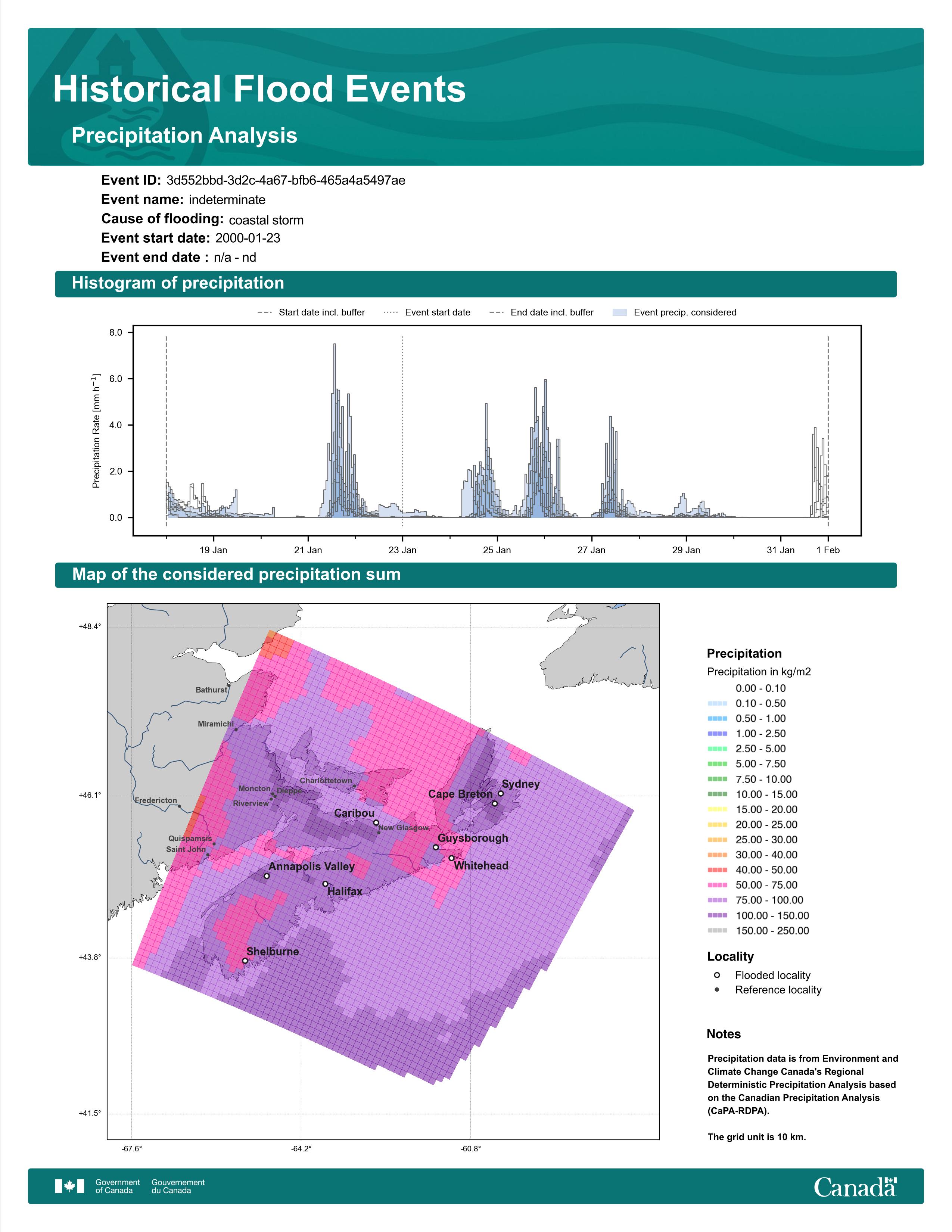Click the 'Map of the considered precipitation sum' header
This screenshot has width=952, height=1232.
[x=236, y=574]
